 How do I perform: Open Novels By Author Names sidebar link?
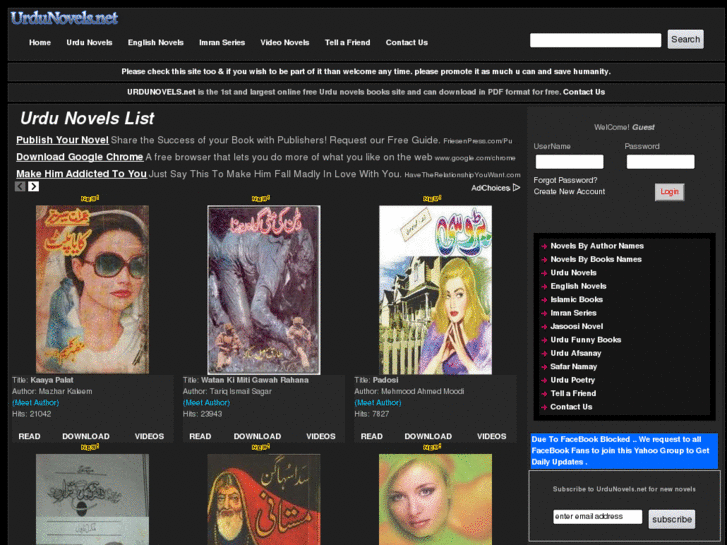(x=597, y=246)
